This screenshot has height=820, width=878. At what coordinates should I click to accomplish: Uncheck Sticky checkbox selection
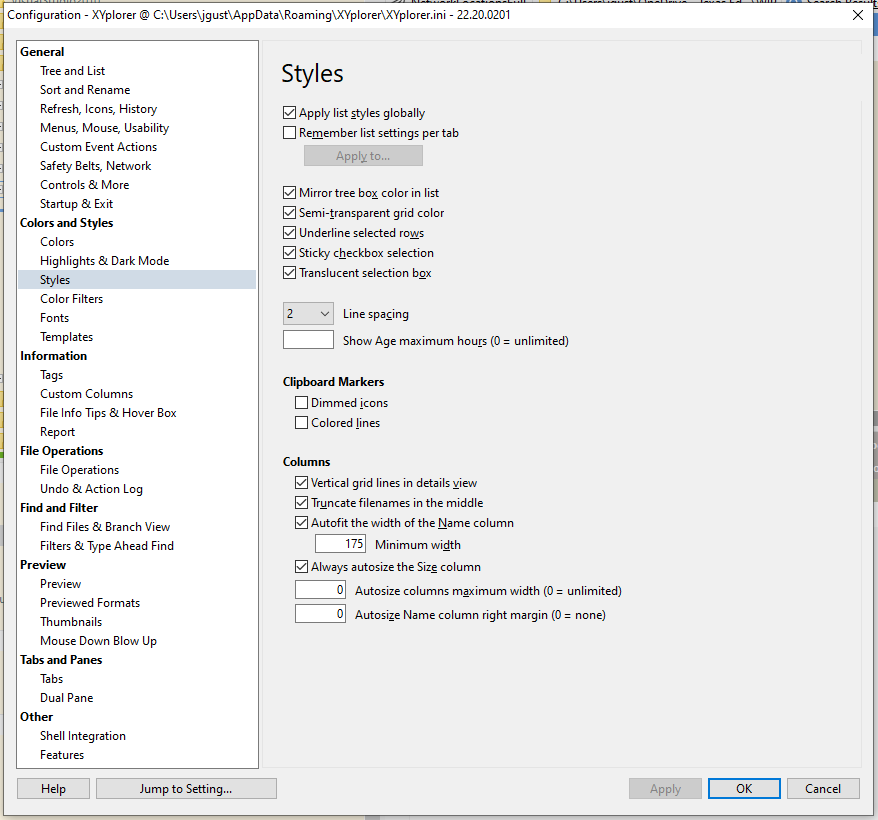click(290, 252)
